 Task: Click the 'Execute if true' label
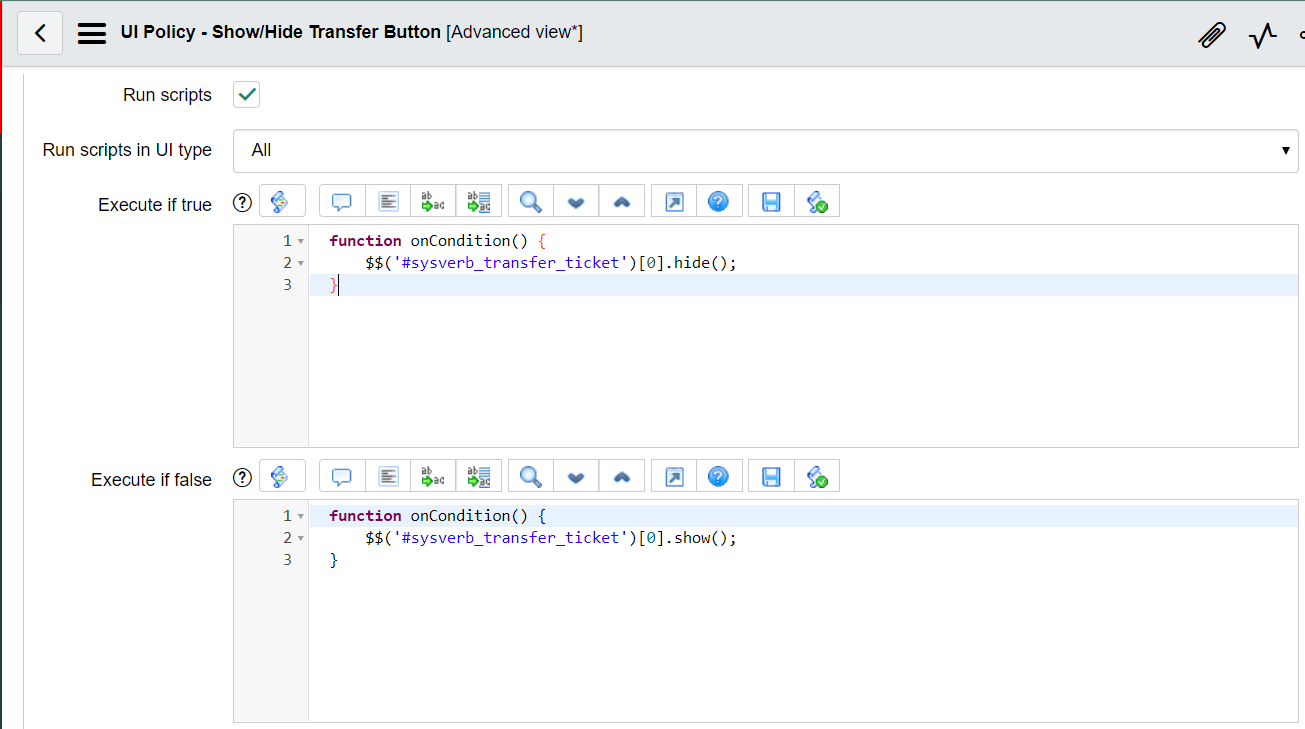point(155,205)
